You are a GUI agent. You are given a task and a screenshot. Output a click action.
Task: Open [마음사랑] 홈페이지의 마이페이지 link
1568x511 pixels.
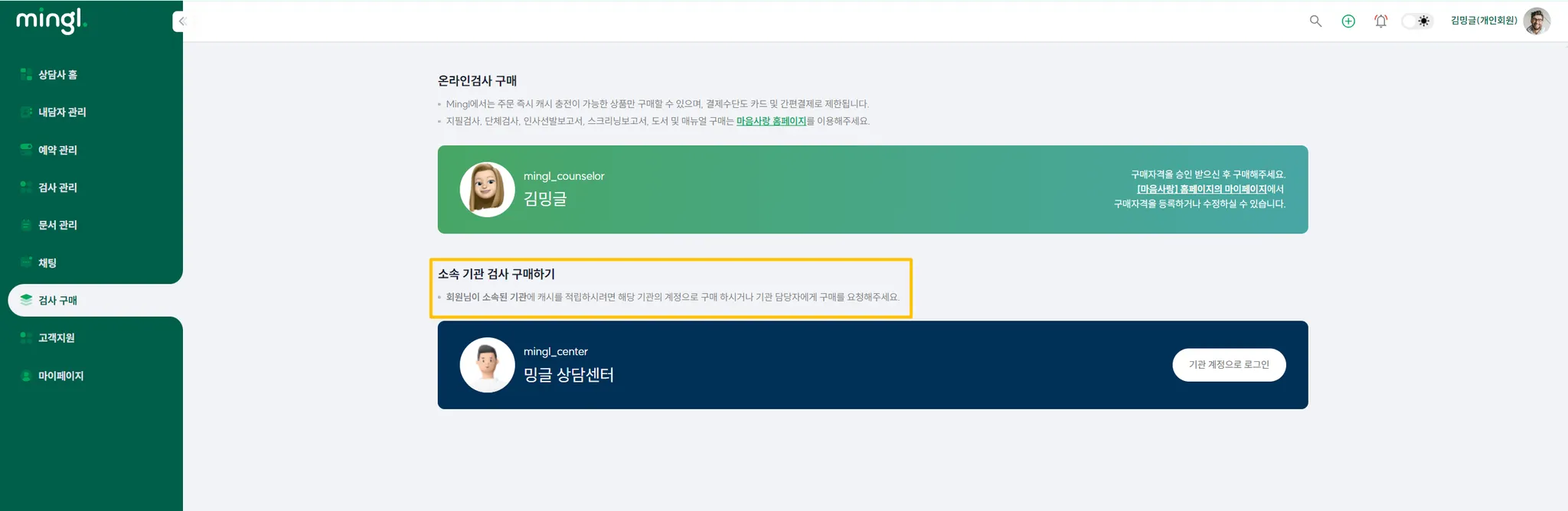tap(1201, 189)
